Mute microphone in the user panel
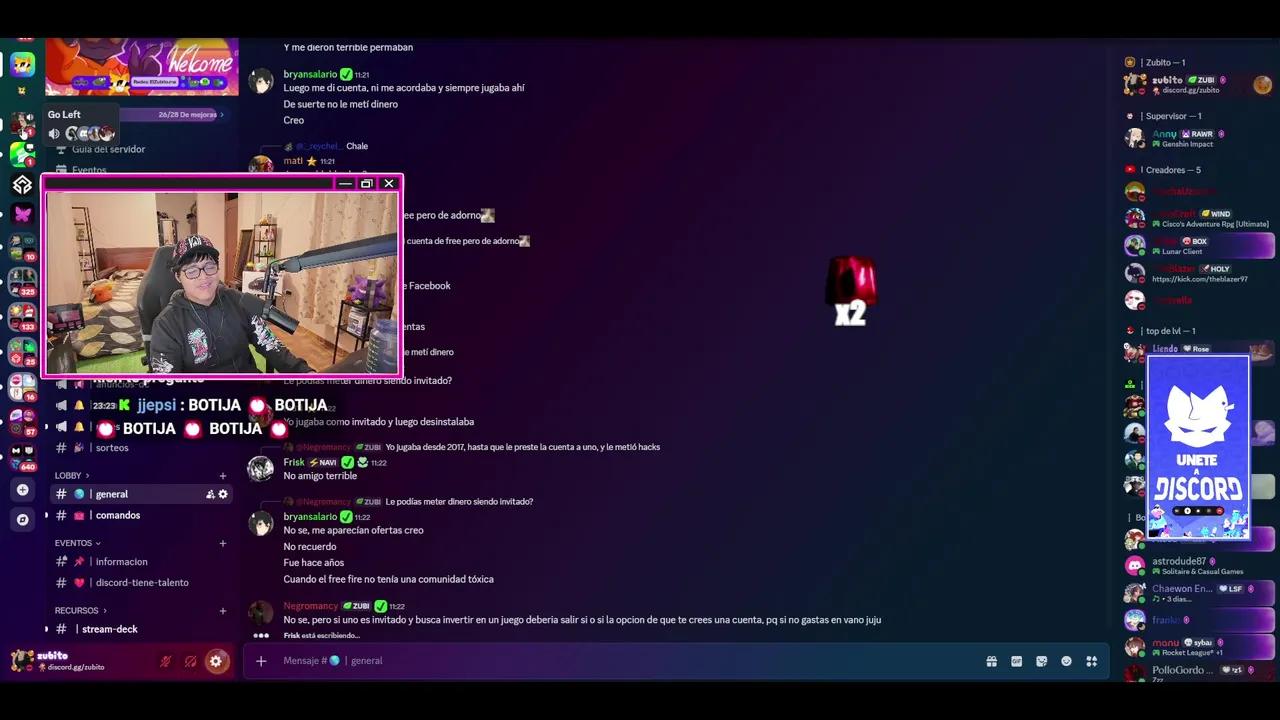 (x=166, y=661)
